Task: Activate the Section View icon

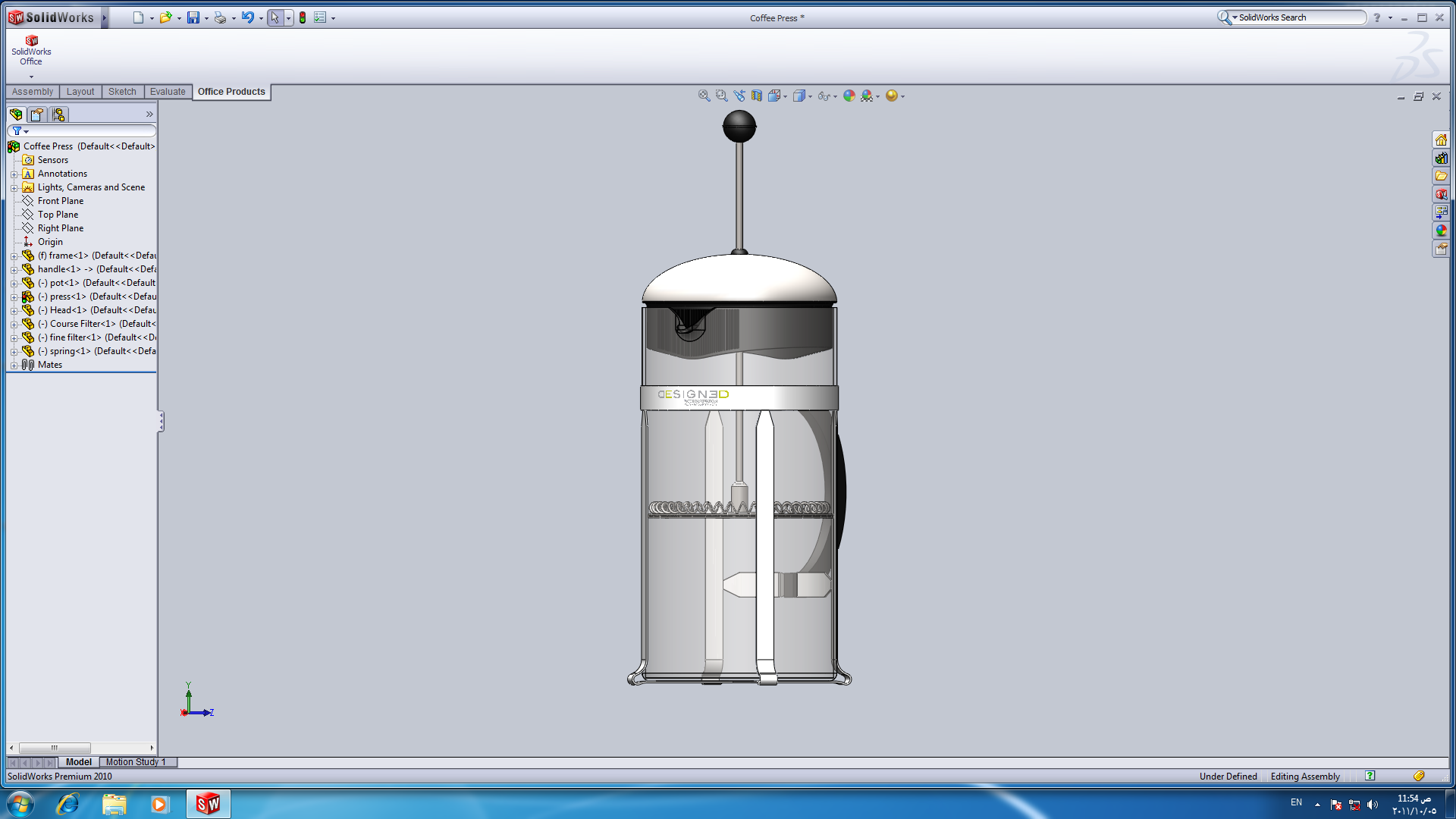Action: pos(757,96)
